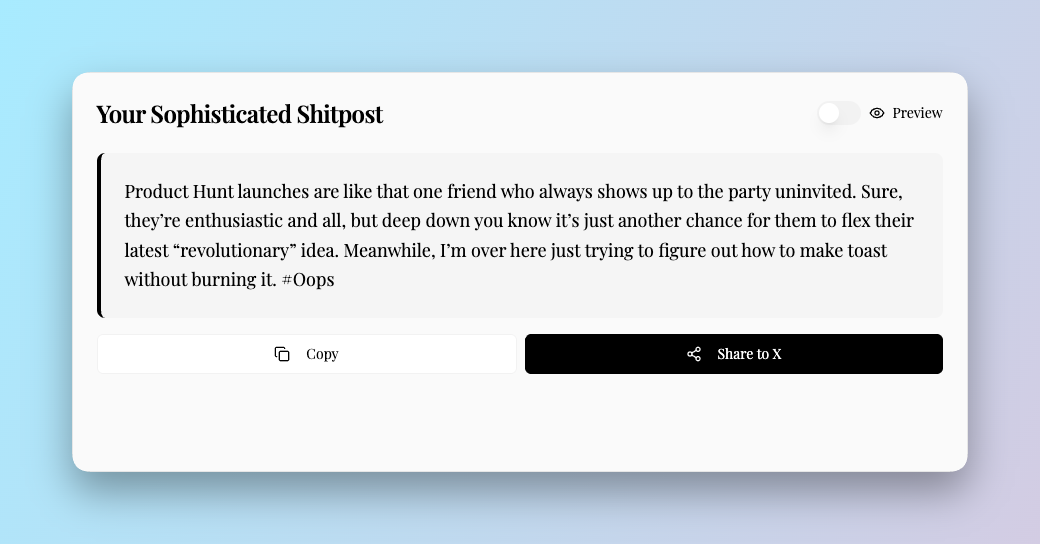
Task: Click the phrase "without burning it"
Action: point(200,279)
